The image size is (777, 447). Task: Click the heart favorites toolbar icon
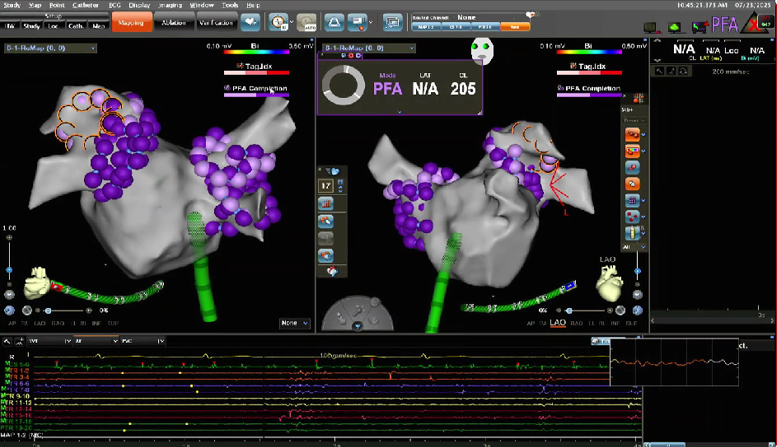coord(249,21)
